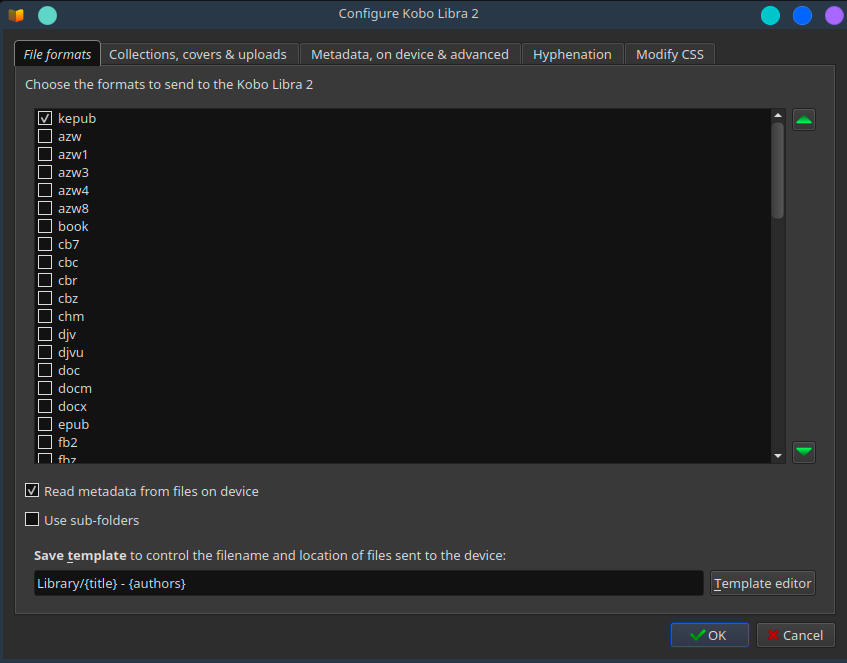Check the docm format checkbox
847x663 pixels.
tap(45, 388)
